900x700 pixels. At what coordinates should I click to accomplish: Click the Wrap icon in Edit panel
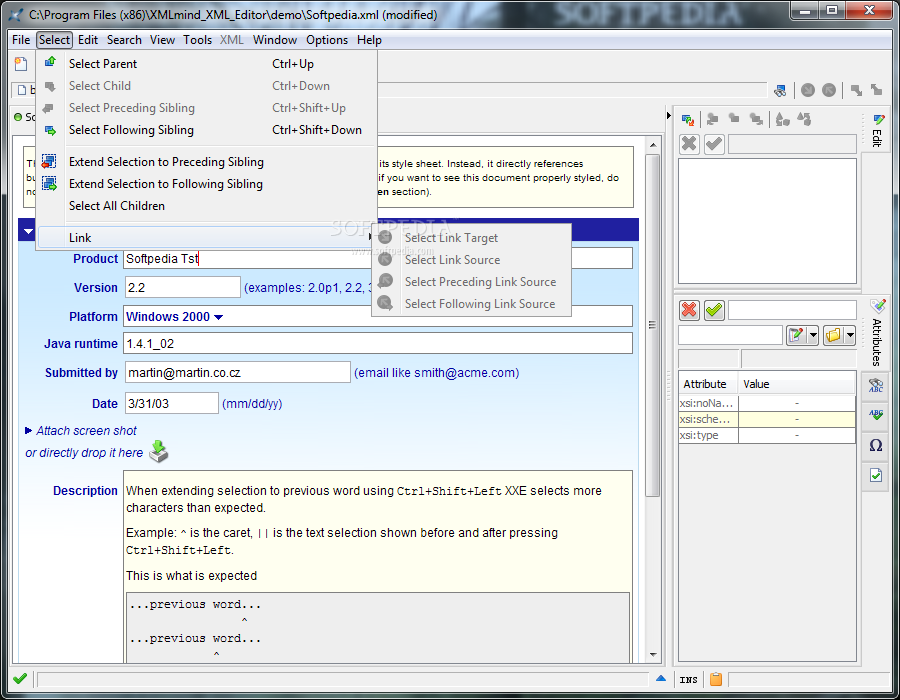point(804,119)
